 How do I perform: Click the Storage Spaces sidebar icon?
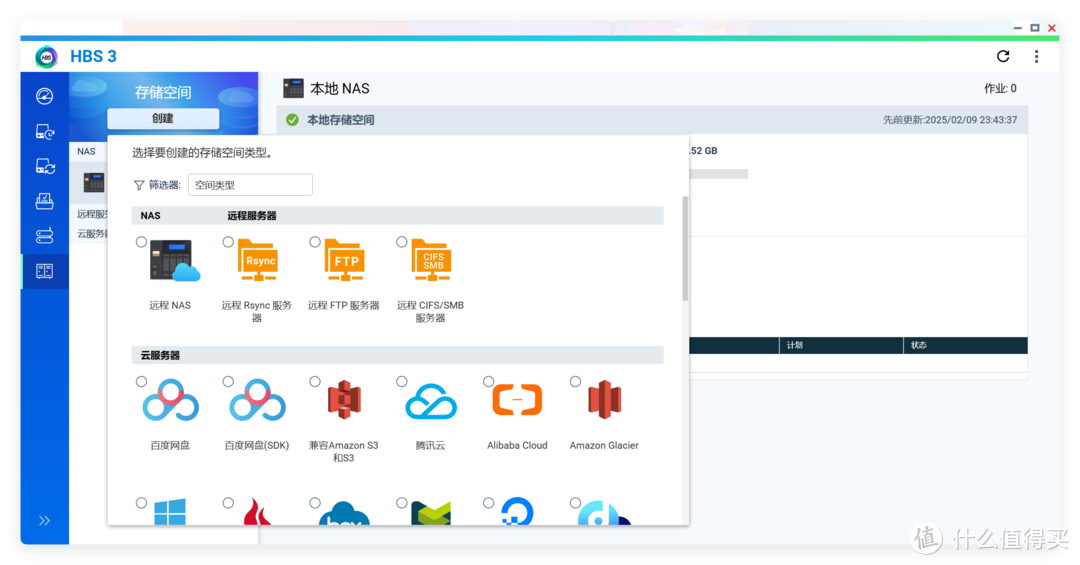[44, 271]
